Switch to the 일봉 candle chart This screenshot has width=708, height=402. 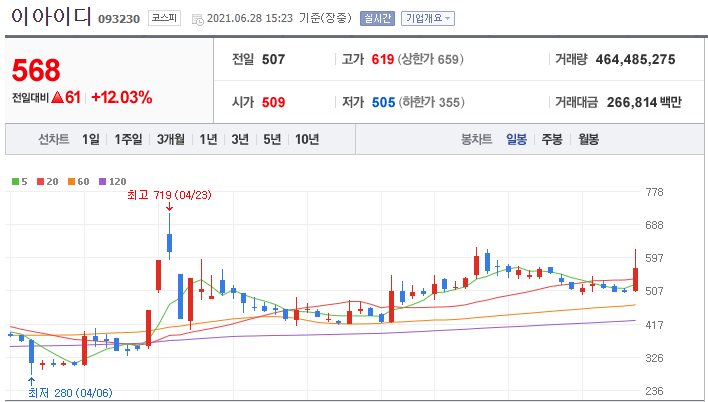516,139
